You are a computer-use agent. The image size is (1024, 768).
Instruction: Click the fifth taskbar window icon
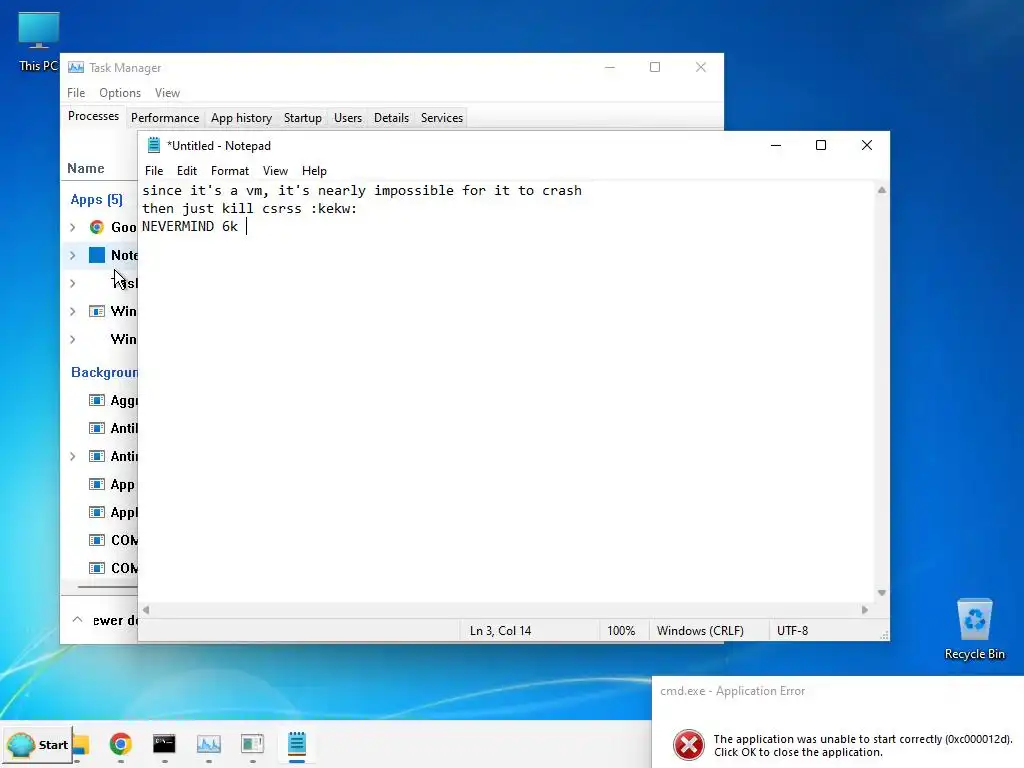click(252, 744)
